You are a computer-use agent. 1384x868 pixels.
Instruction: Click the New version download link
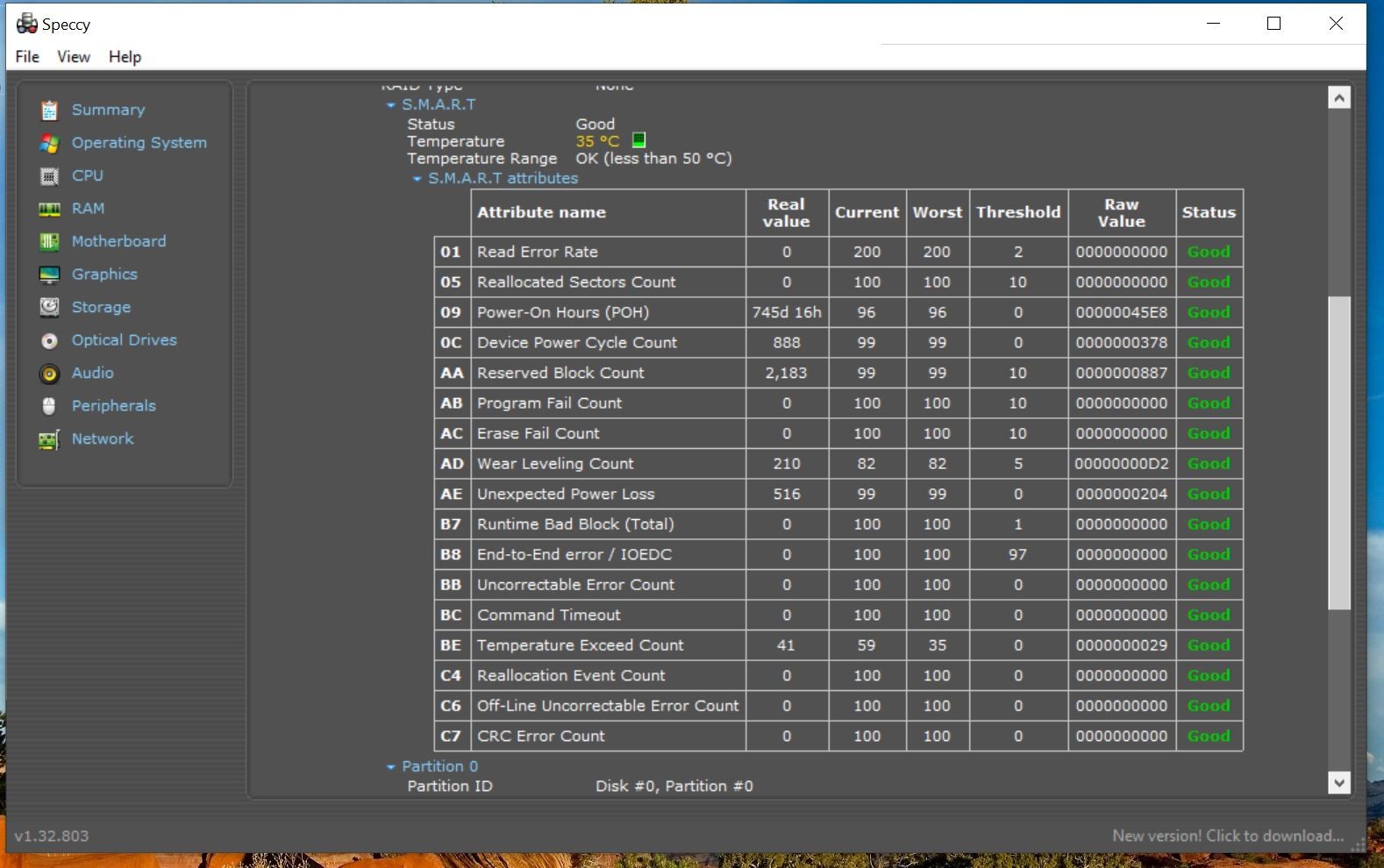(1228, 836)
